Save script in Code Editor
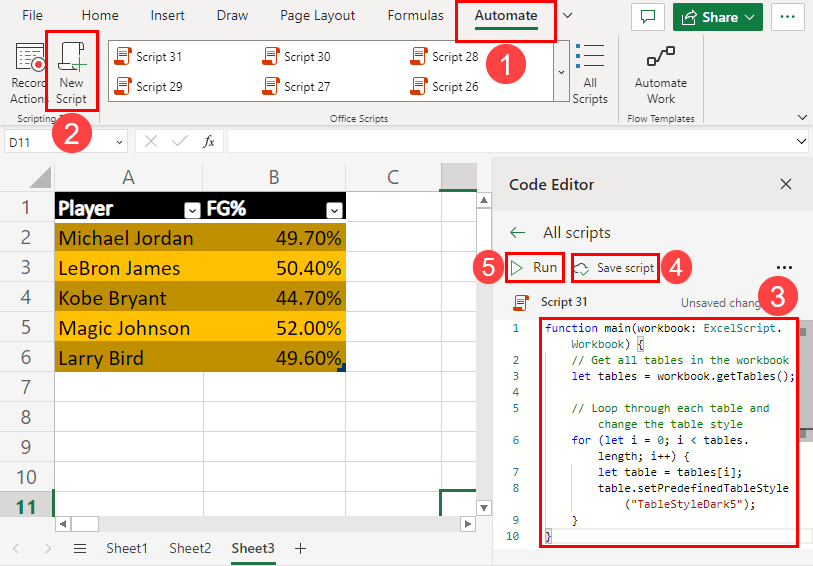This screenshot has width=813, height=566. (615, 268)
